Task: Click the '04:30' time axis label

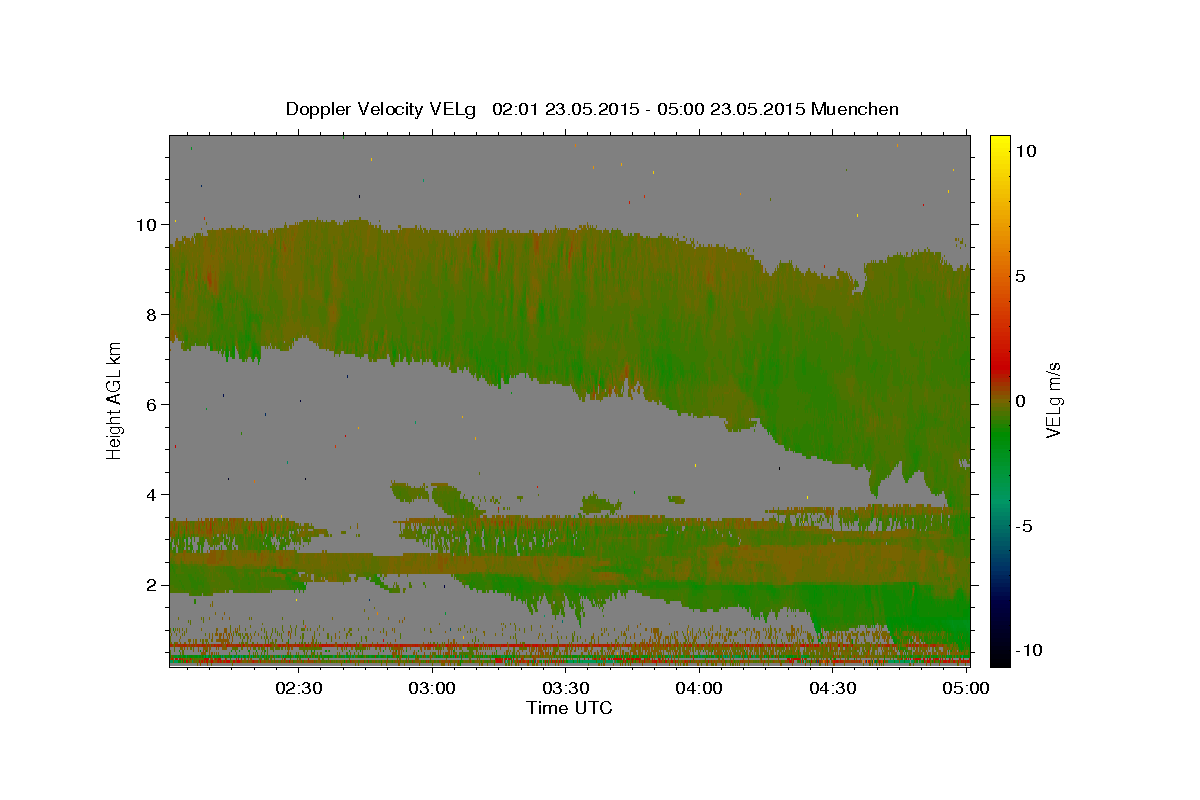Action: pos(832,688)
